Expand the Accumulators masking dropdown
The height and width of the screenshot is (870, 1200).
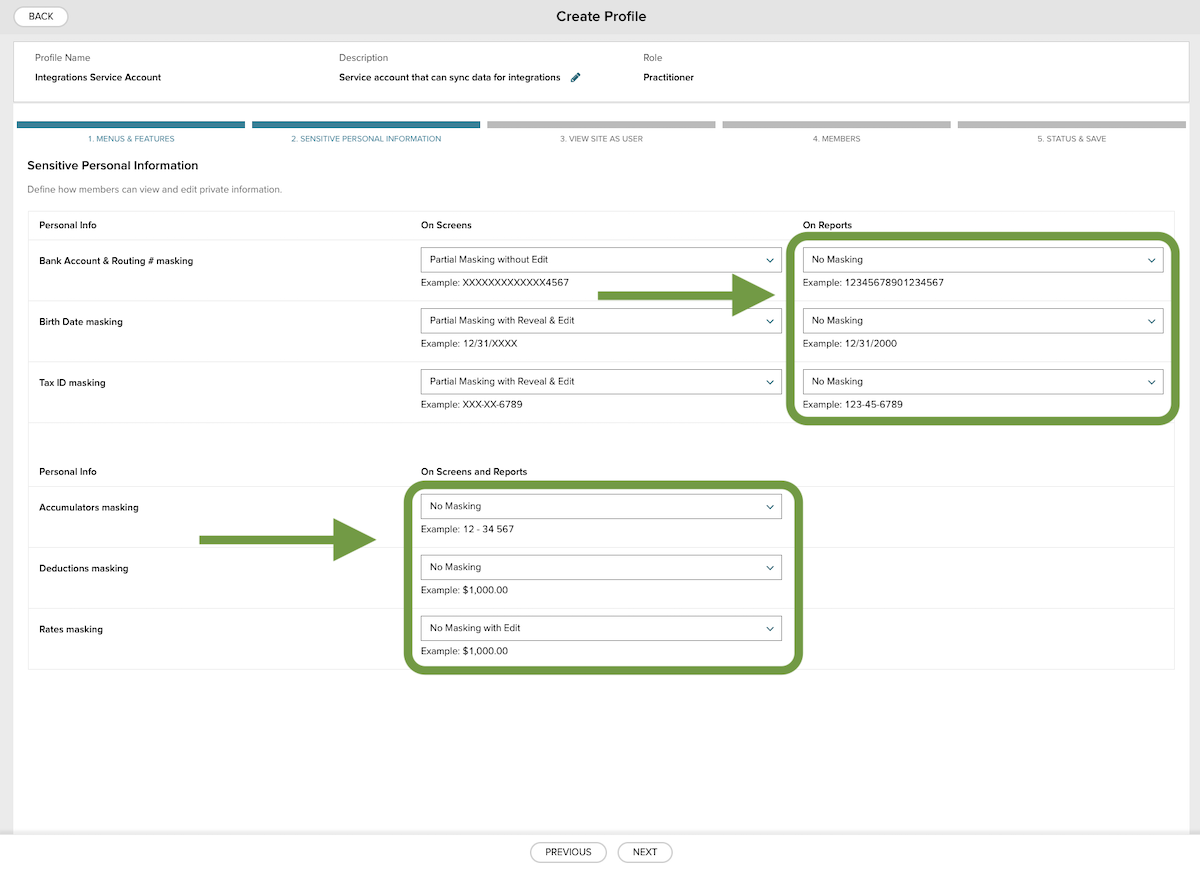(x=600, y=507)
